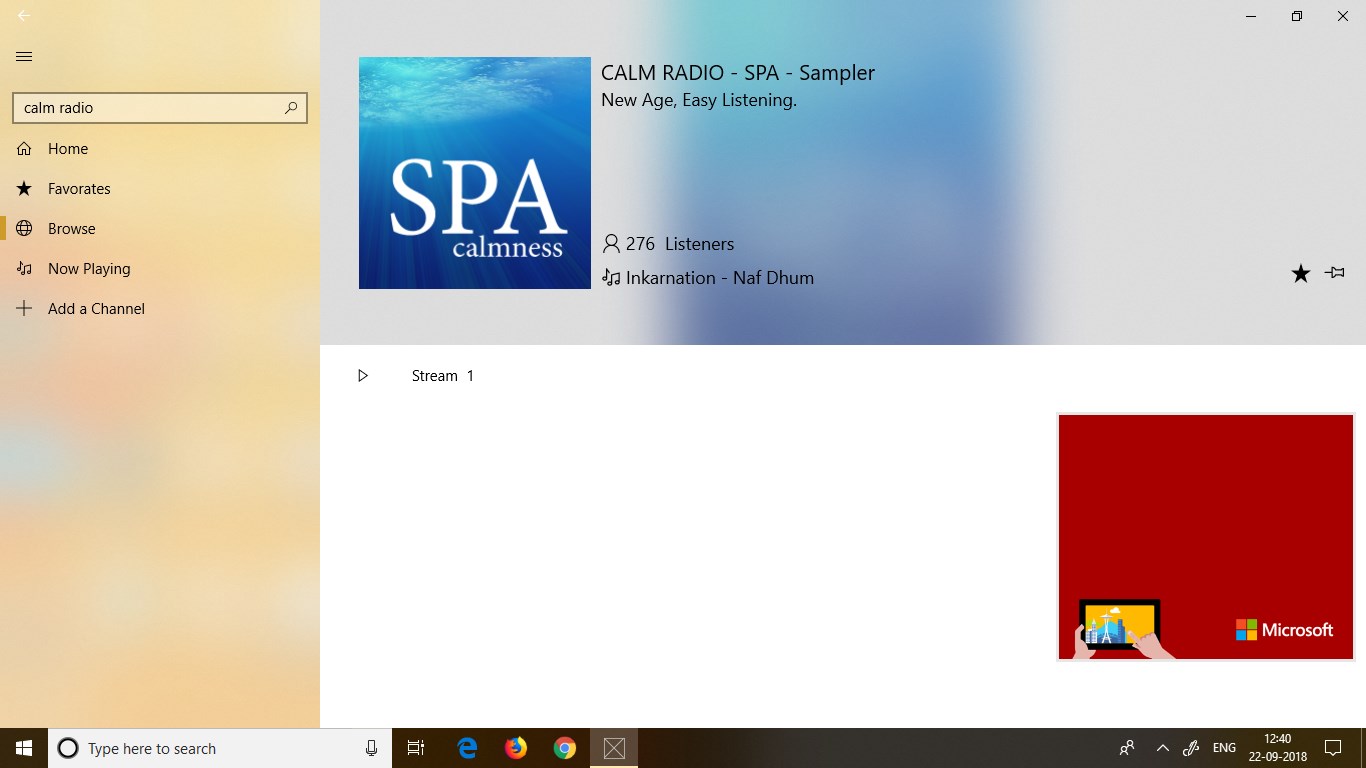Click the station title 'CALM RADIO - SPA - Sampler'

coord(738,73)
